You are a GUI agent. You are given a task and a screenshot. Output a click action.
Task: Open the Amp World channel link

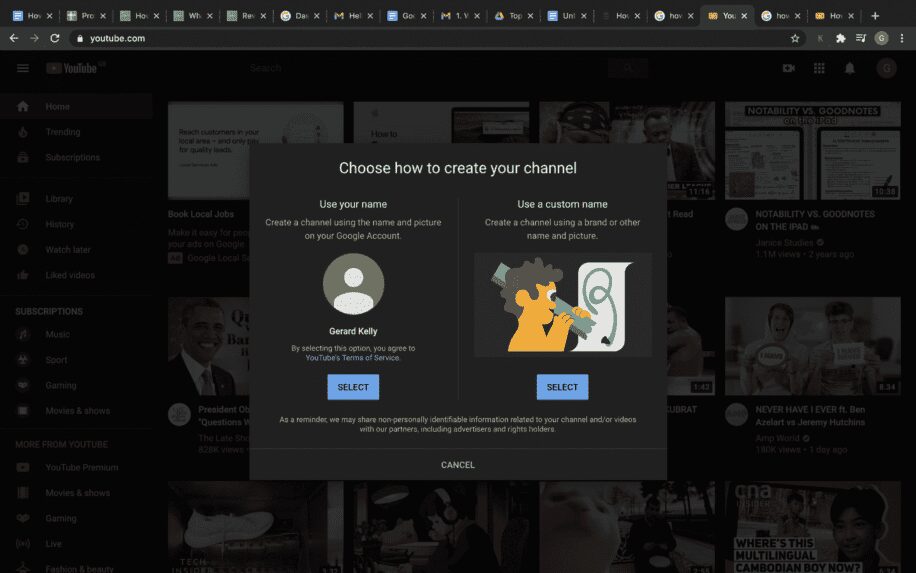(778, 438)
